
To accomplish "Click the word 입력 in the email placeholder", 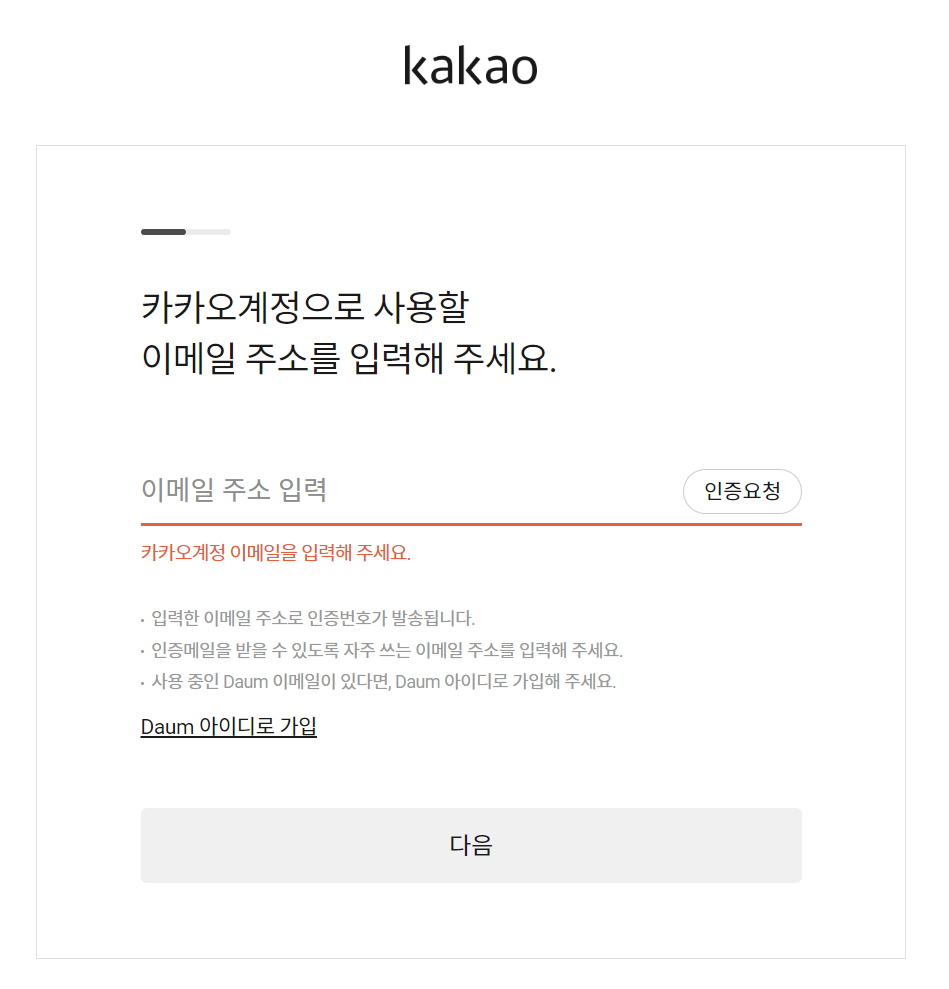I will click(x=303, y=489).
